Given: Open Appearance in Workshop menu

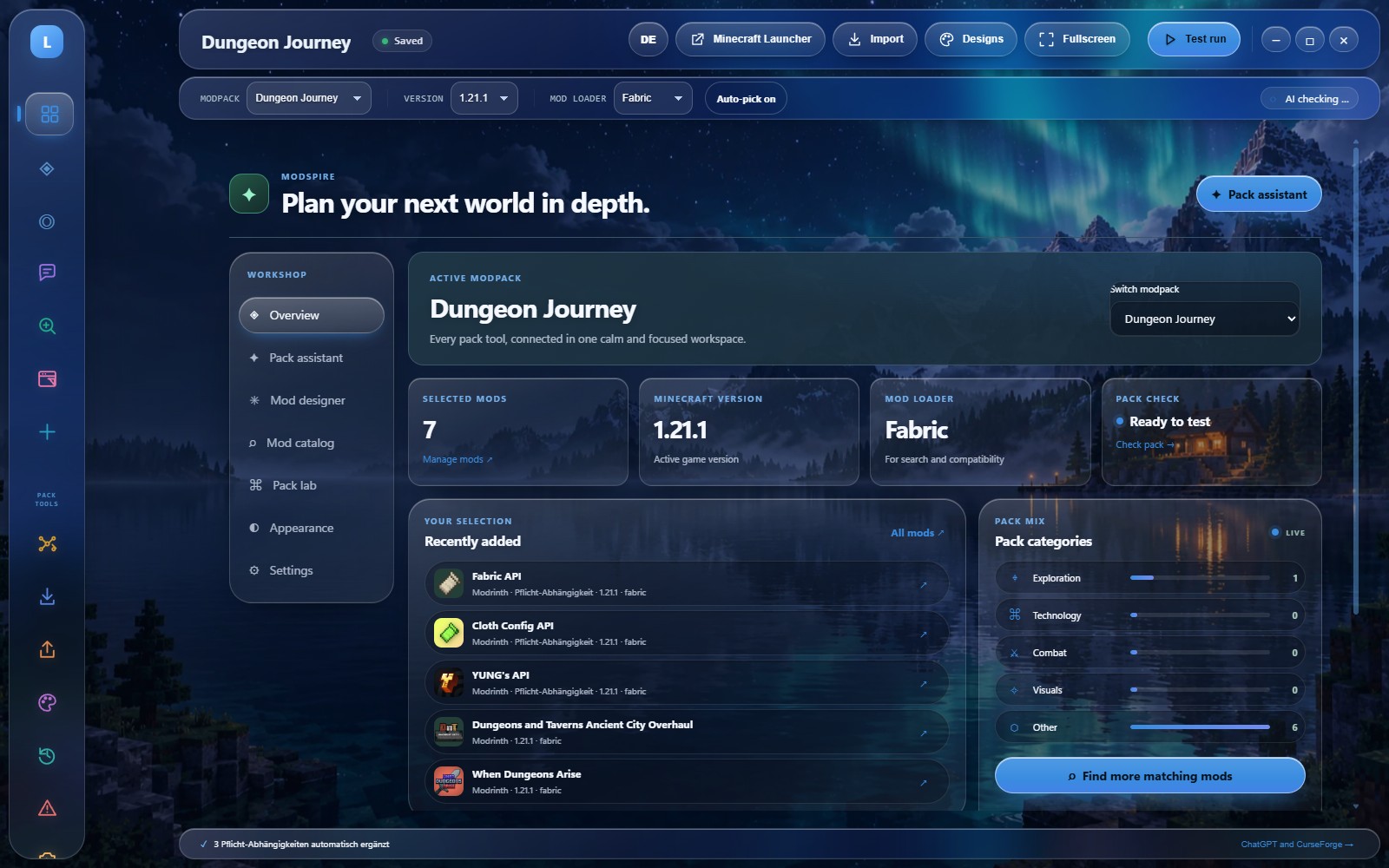Looking at the screenshot, I should pos(311,528).
